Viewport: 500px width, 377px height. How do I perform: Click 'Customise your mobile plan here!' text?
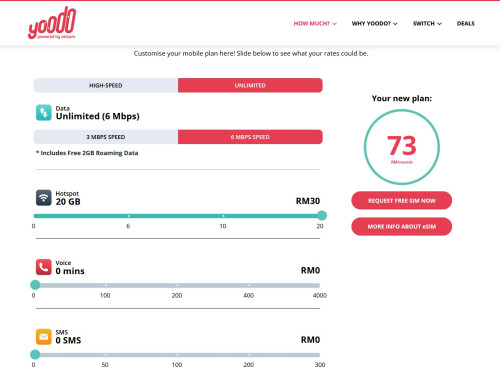coord(185,53)
